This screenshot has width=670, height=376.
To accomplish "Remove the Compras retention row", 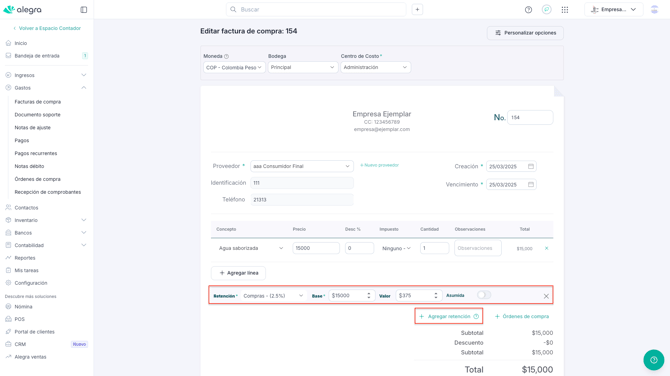I will pyautogui.click(x=546, y=296).
